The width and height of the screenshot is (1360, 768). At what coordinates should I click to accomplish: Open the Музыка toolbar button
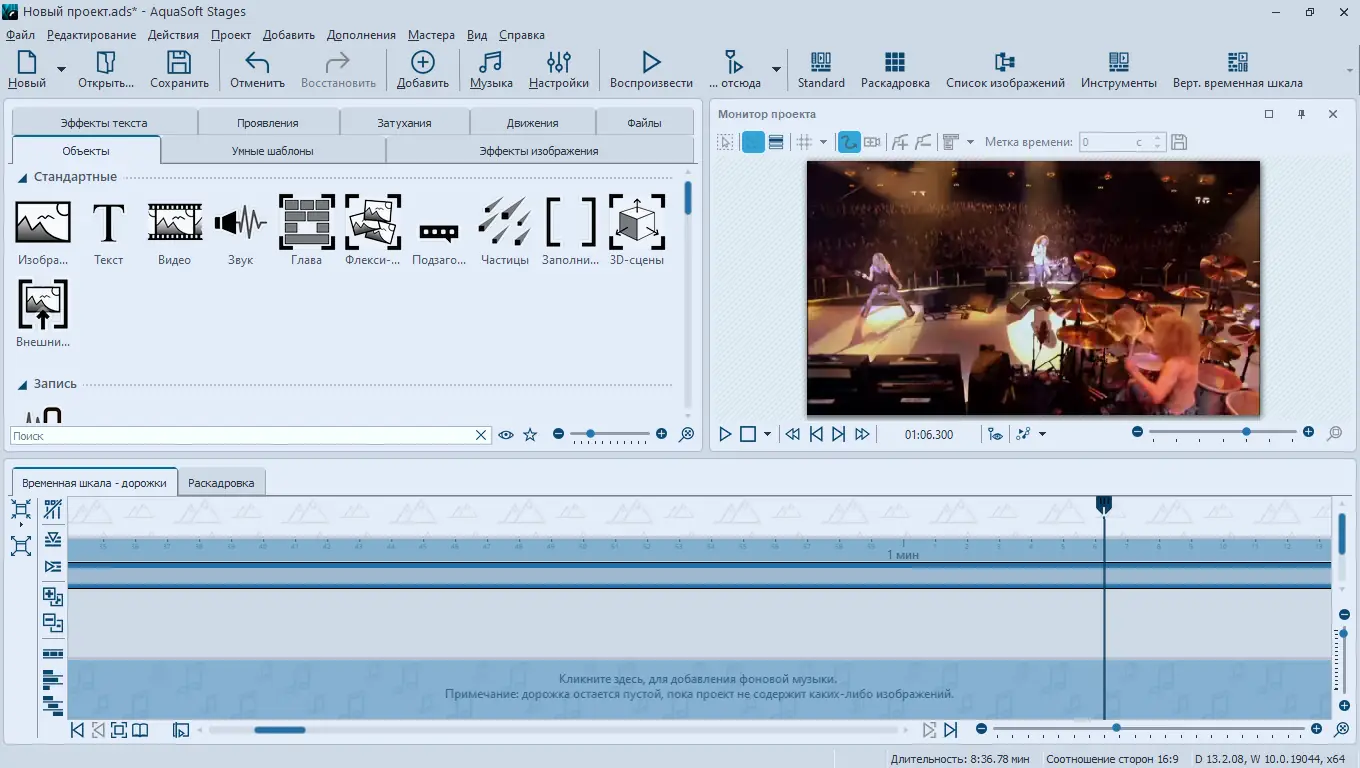tap(491, 70)
